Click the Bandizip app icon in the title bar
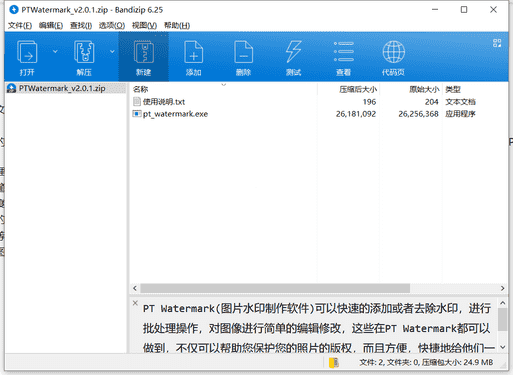This screenshot has height=375, width=513. point(14,10)
